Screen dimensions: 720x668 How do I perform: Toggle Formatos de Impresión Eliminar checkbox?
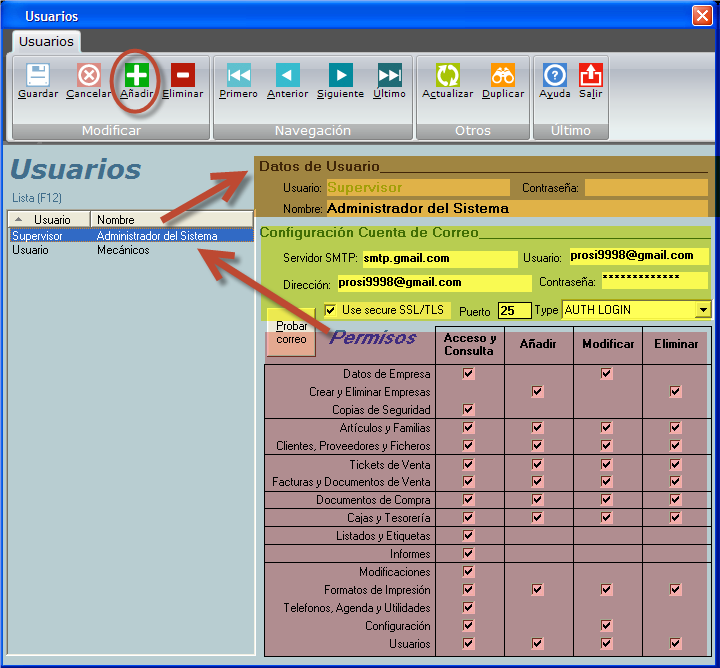coord(675,589)
